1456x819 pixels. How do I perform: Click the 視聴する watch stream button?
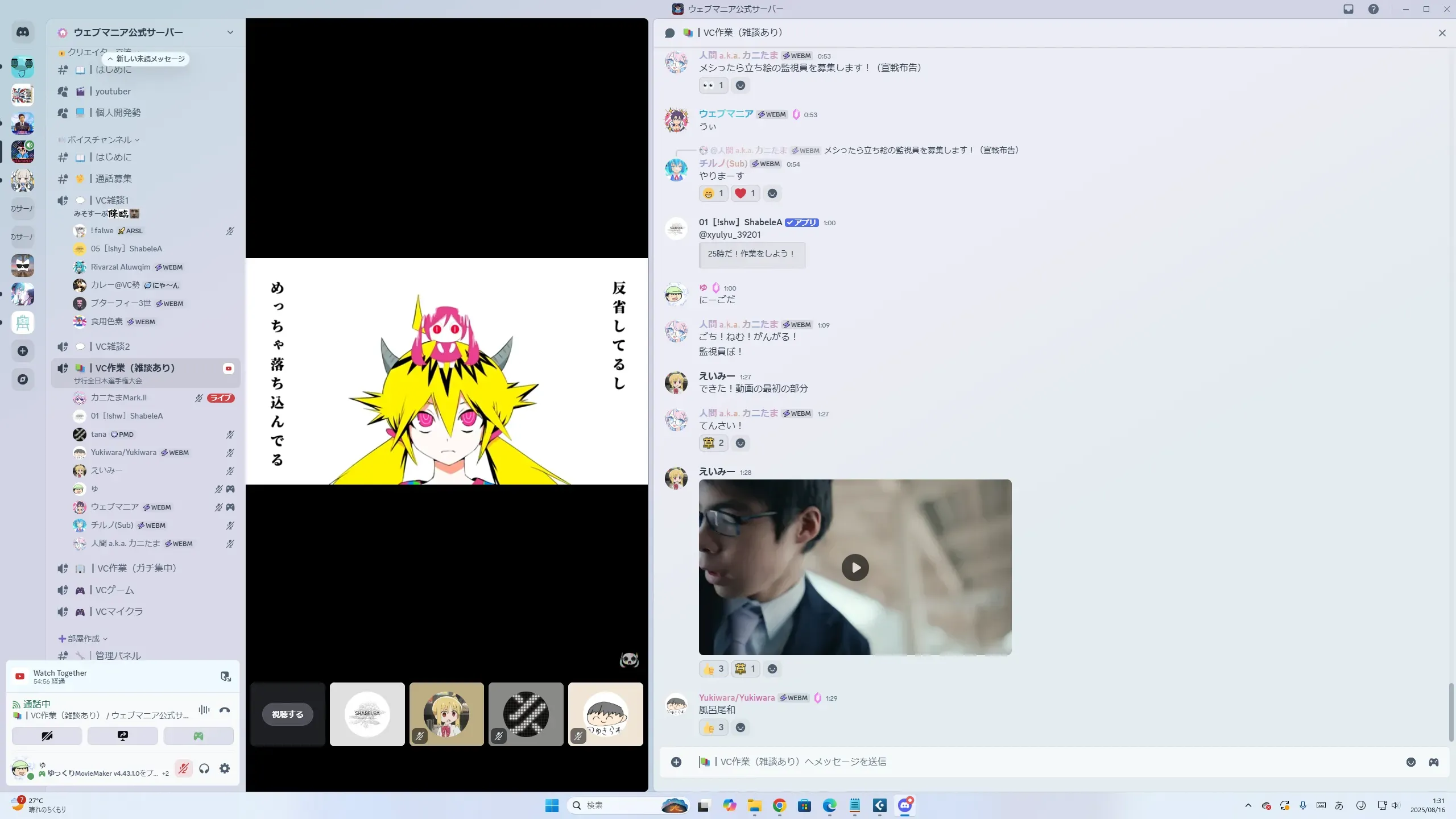(x=288, y=714)
